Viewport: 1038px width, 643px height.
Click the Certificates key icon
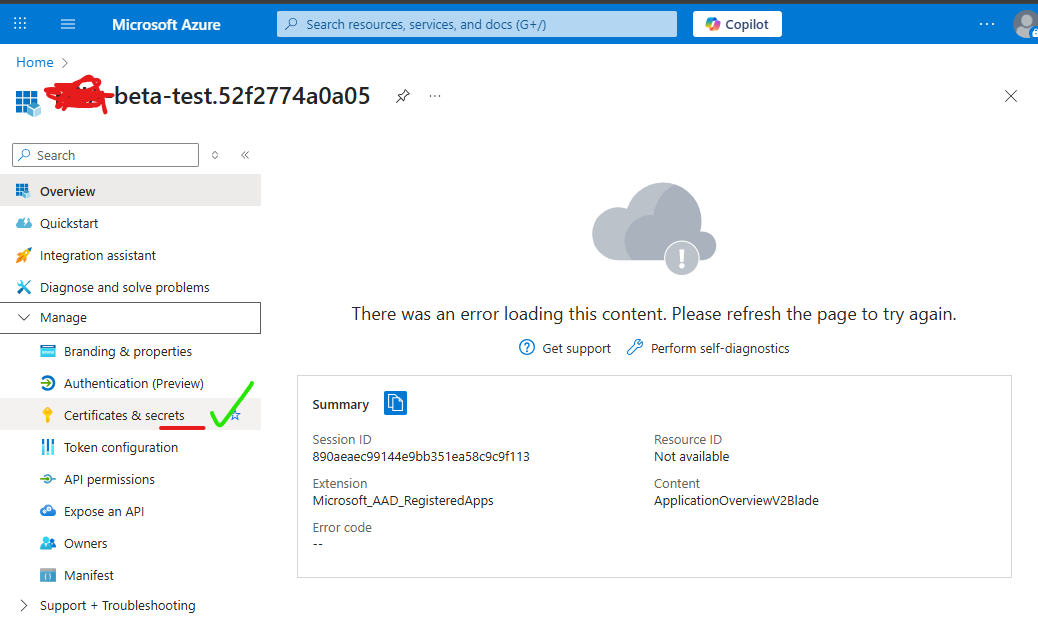click(48, 415)
